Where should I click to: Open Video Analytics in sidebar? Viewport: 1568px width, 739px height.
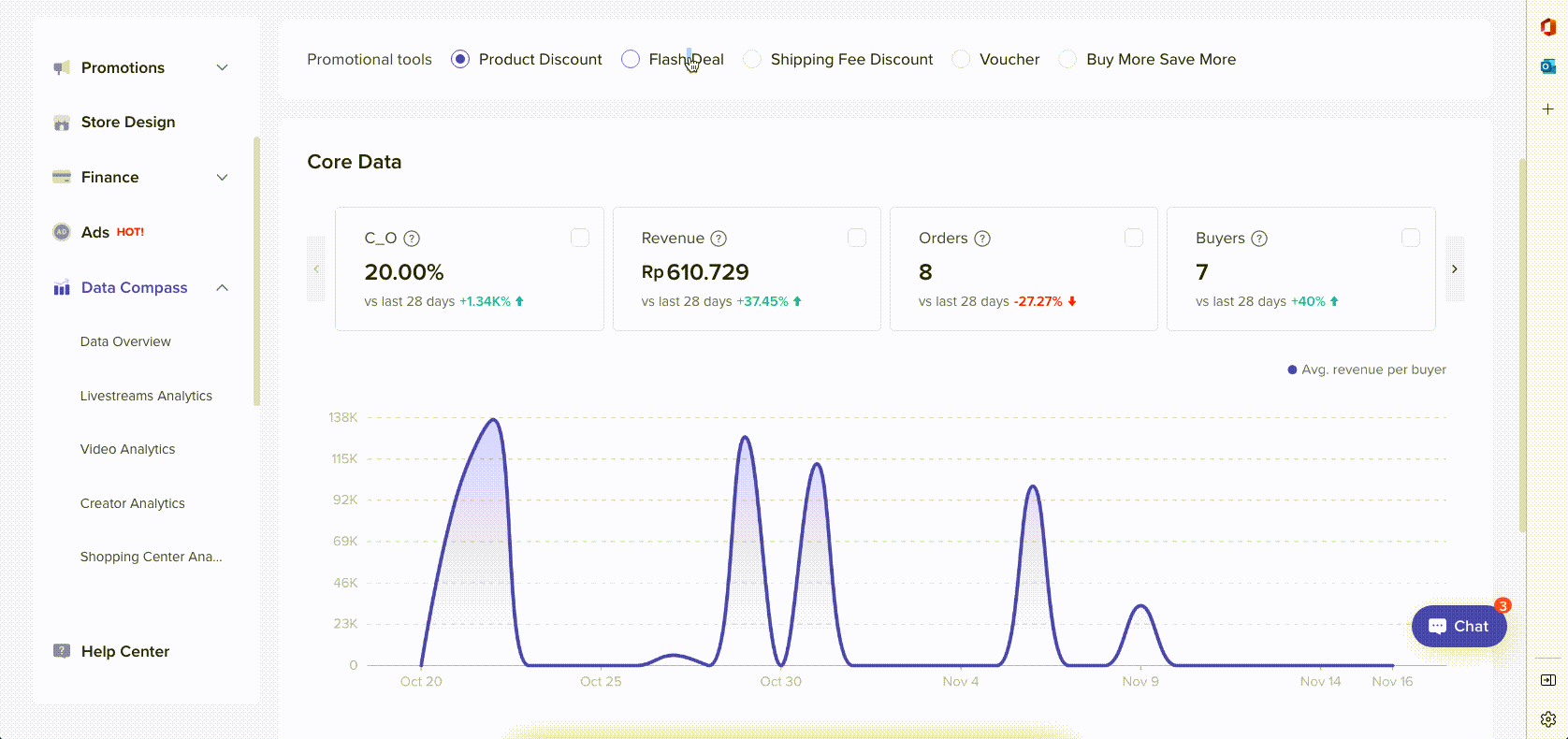127,449
